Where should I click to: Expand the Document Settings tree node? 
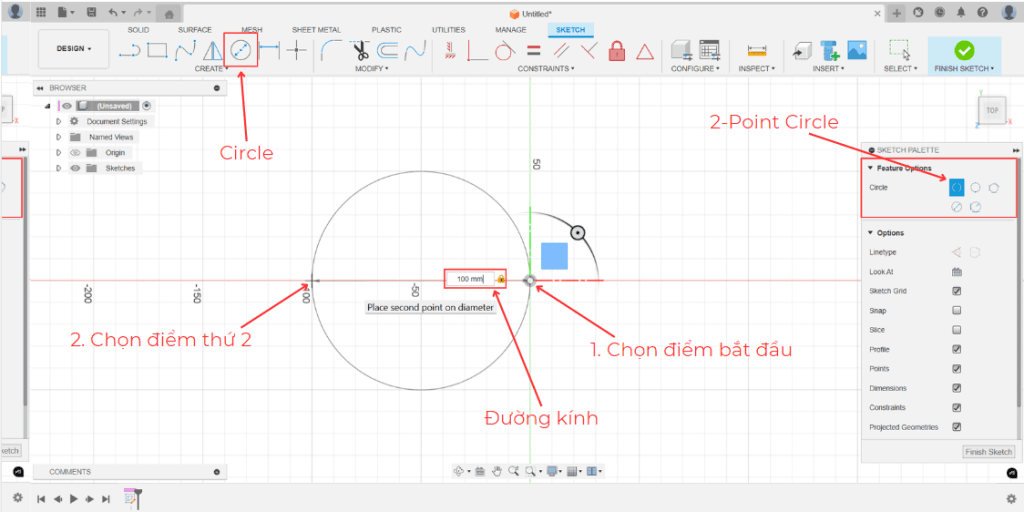pos(59,121)
